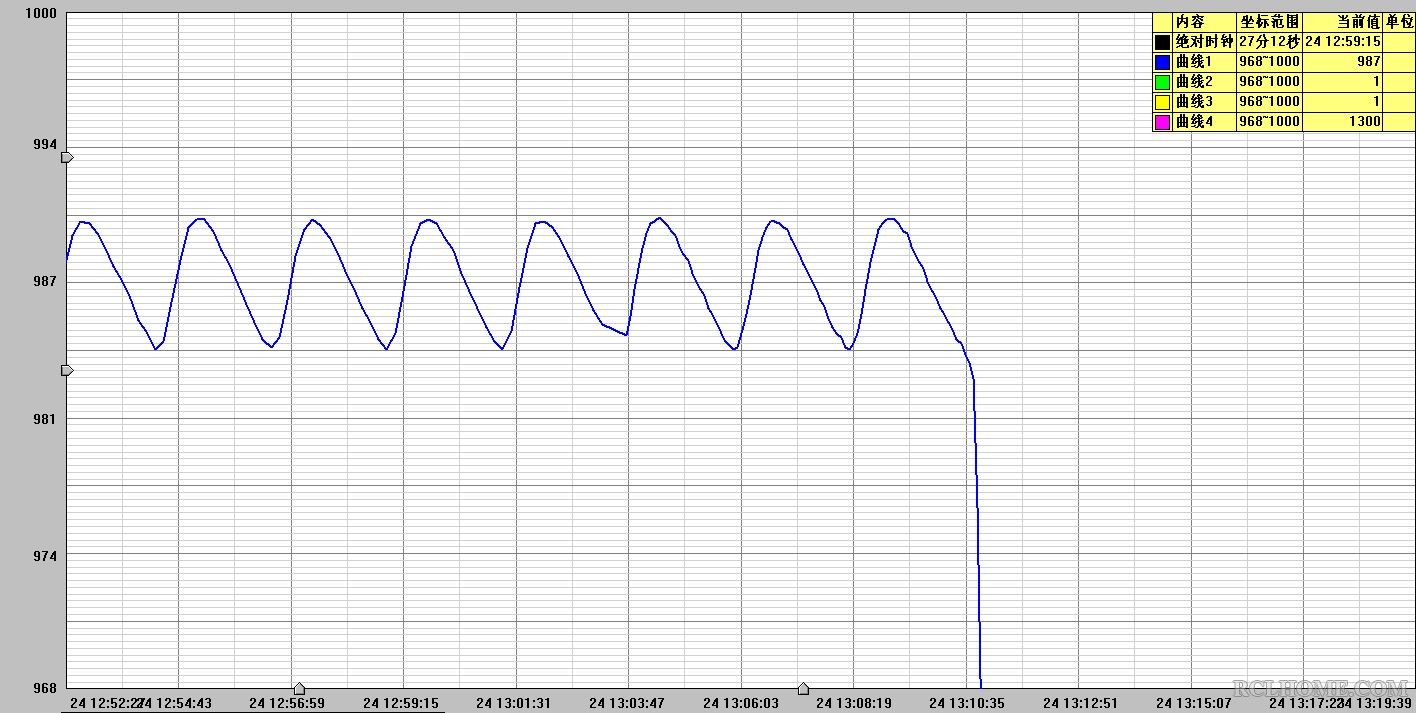The image size is (1416, 713).
Task: Click the current value 1300 of 曲线4
Action: (1343, 122)
